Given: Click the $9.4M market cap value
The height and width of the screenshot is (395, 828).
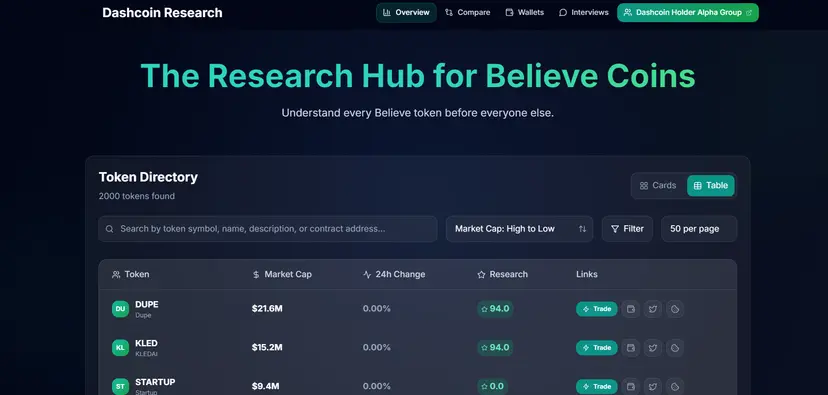Looking at the screenshot, I should (x=265, y=386).
